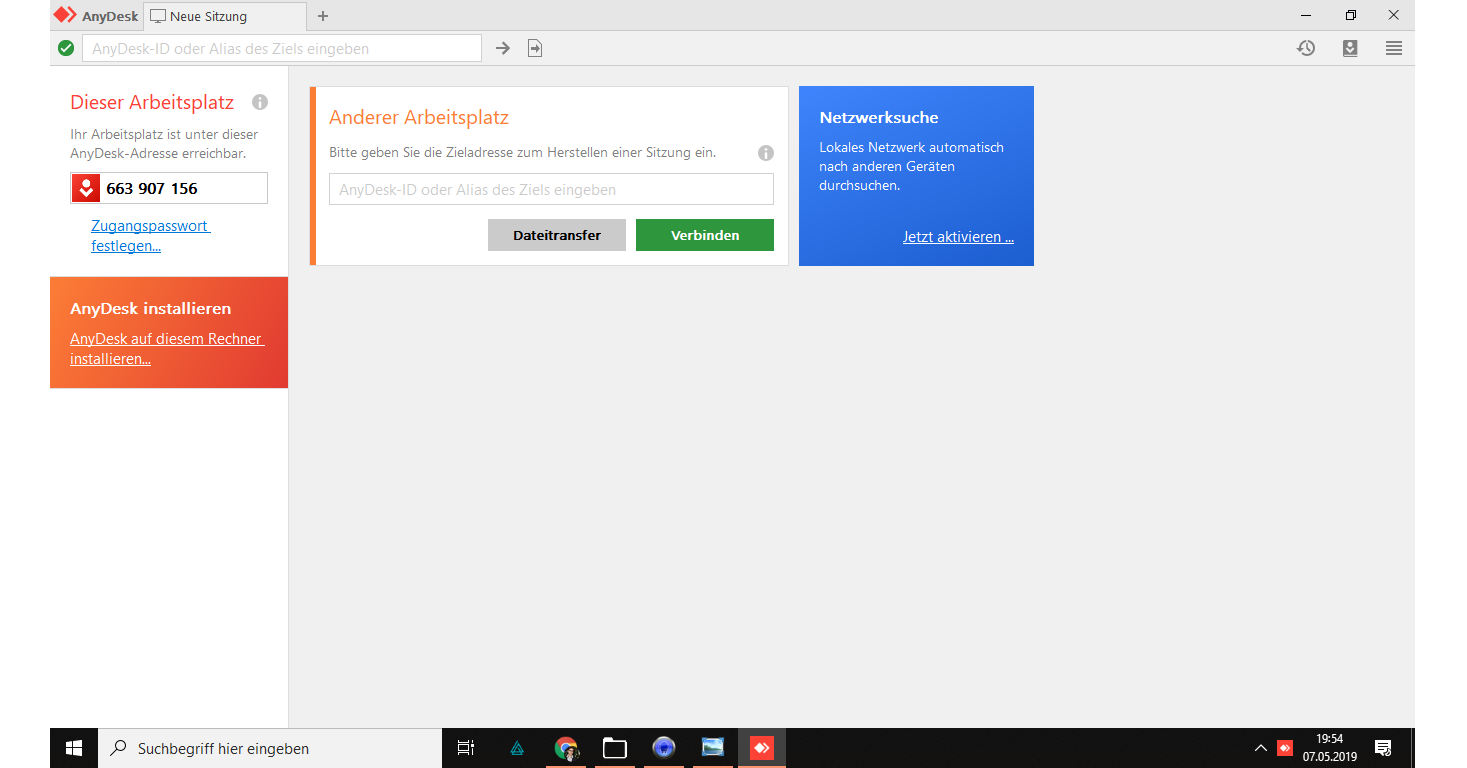This screenshot has height=768, width=1467.
Task: Click AnyDesk auf diesem Rechner installieren link
Action: pos(166,349)
